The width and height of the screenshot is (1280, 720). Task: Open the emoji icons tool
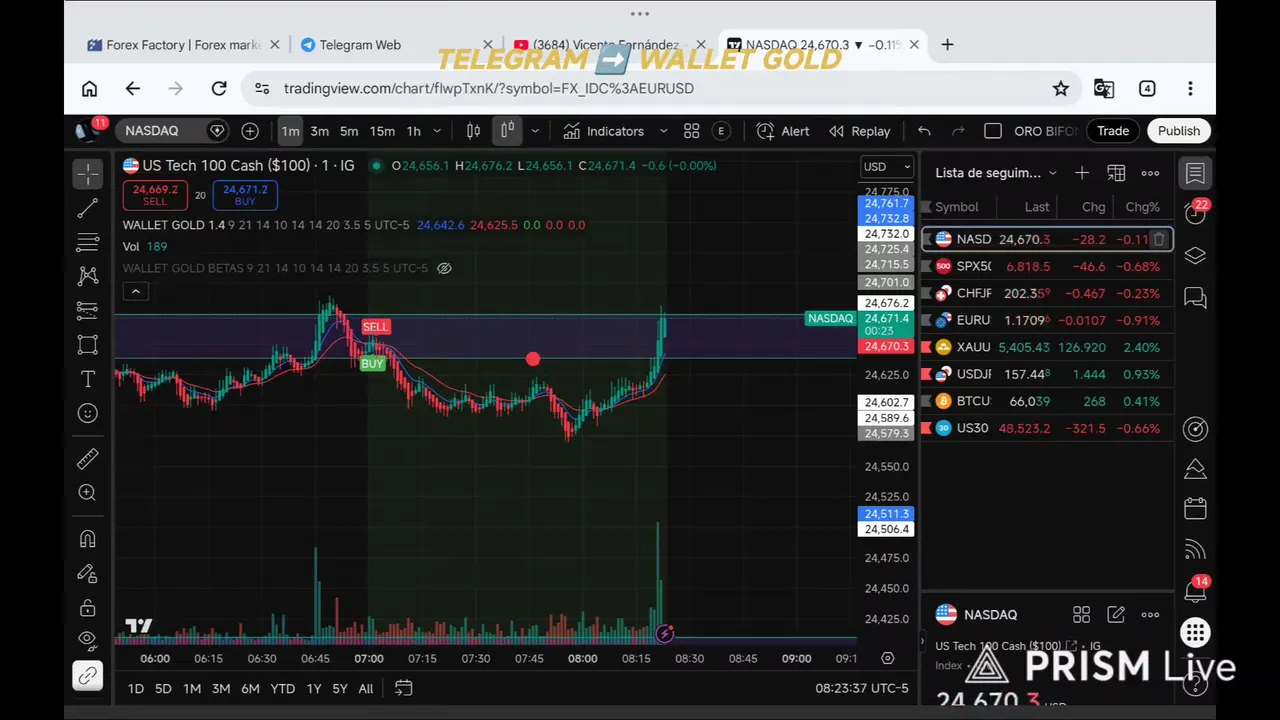pyautogui.click(x=88, y=413)
